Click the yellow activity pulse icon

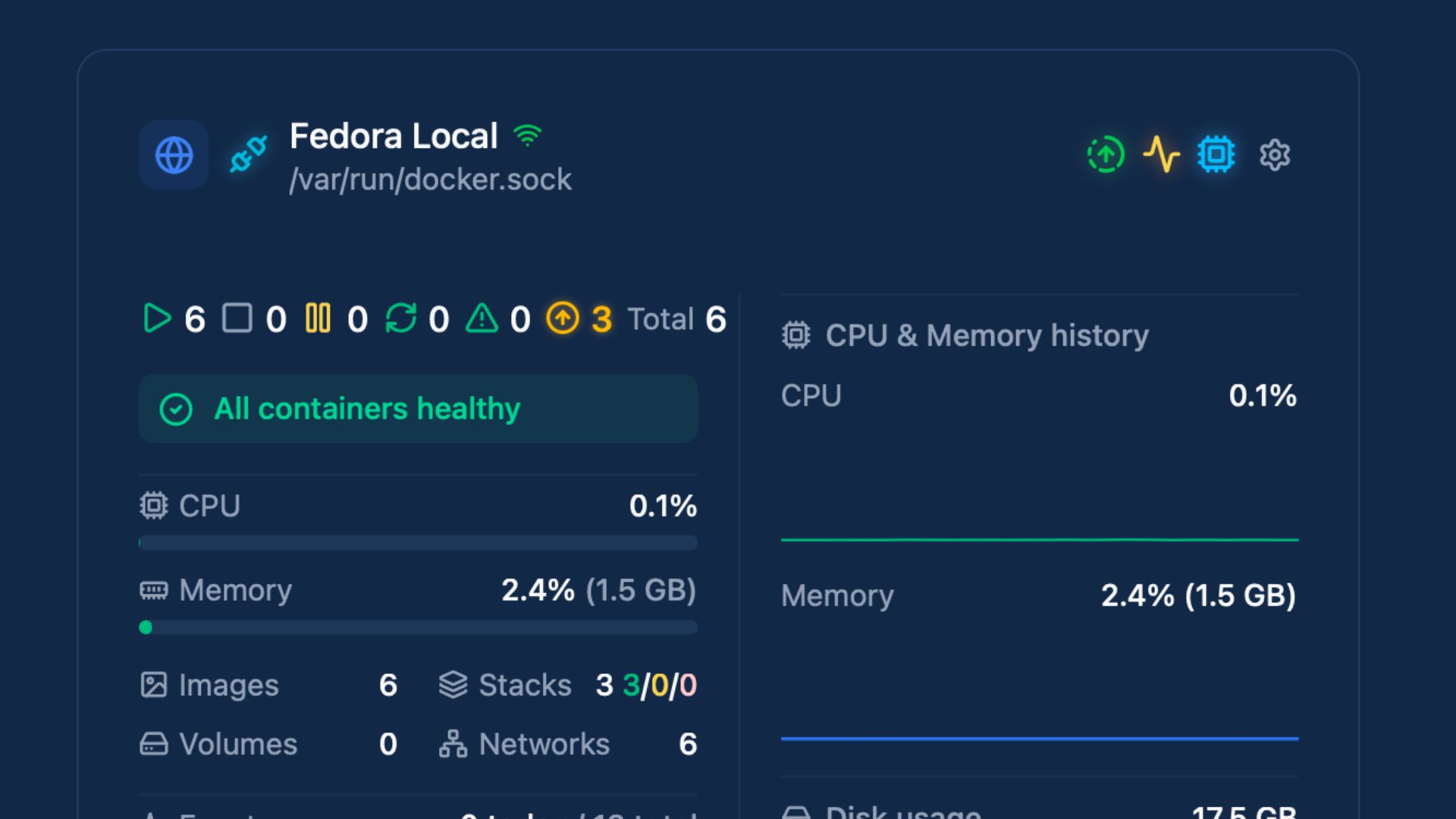click(x=1161, y=155)
